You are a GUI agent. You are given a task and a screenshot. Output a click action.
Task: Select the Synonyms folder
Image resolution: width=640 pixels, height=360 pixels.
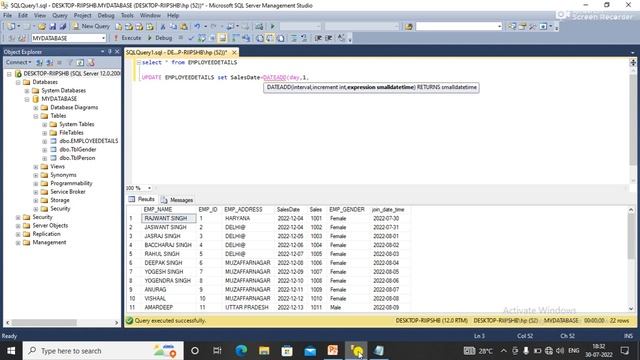[63, 175]
